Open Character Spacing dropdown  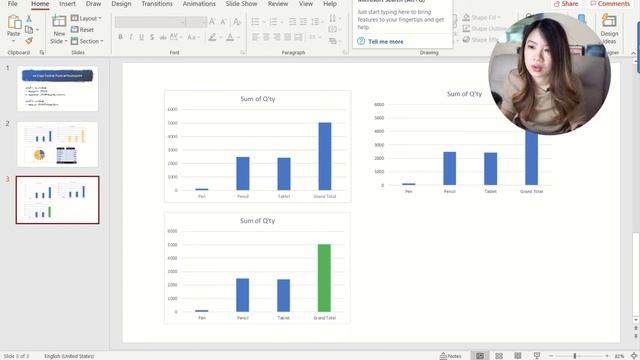175,37
